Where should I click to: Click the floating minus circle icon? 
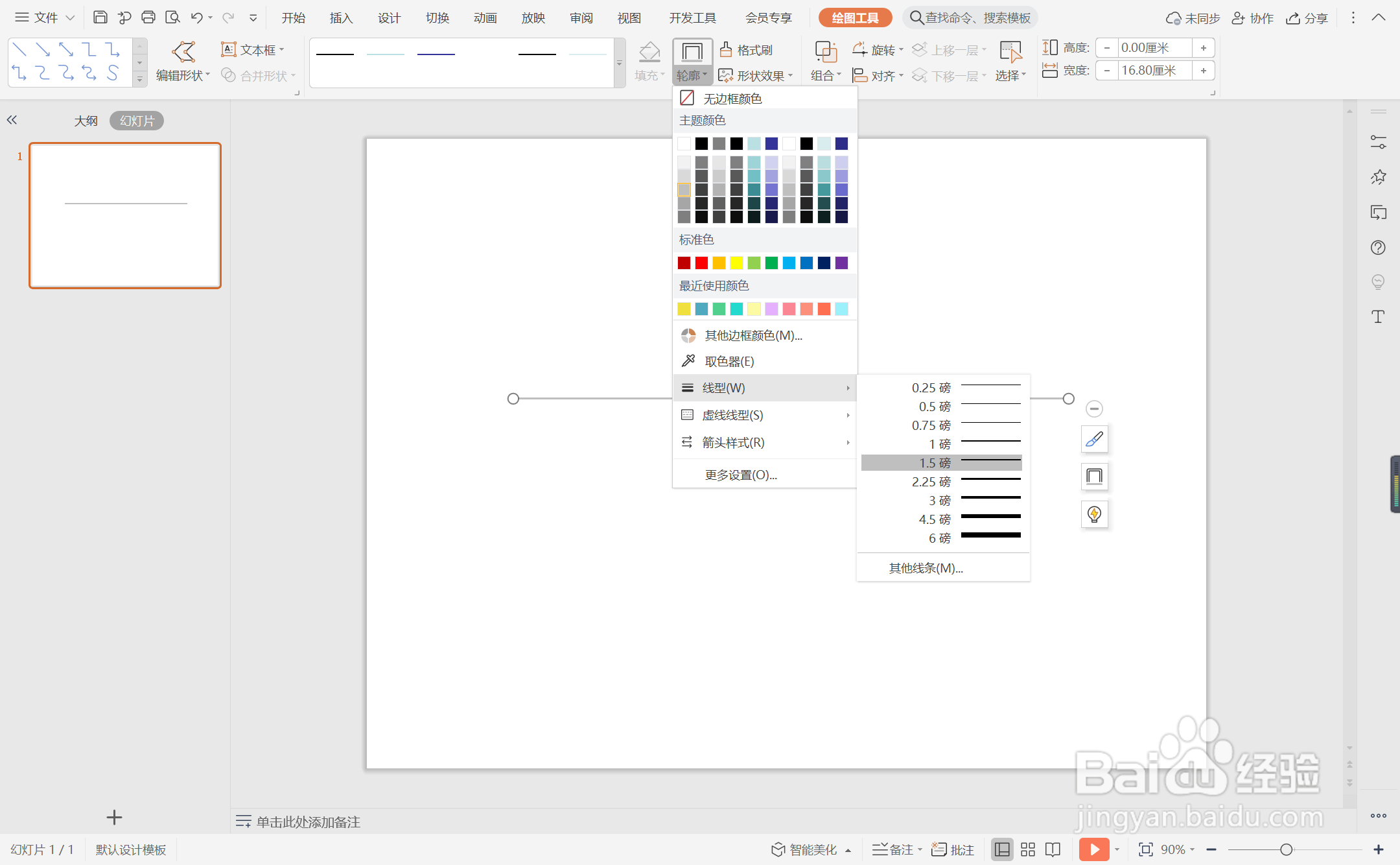(1094, 409)
